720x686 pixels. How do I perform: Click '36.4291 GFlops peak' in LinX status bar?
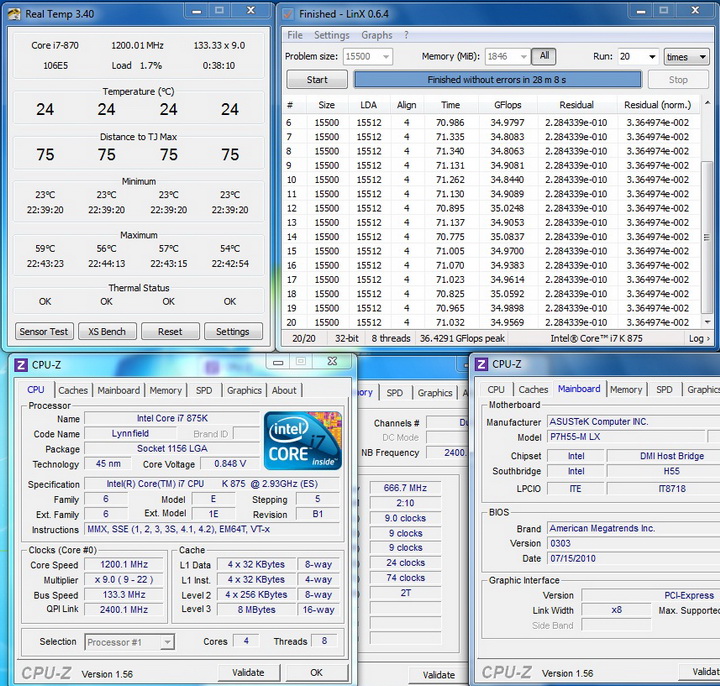tap(462, 338)
